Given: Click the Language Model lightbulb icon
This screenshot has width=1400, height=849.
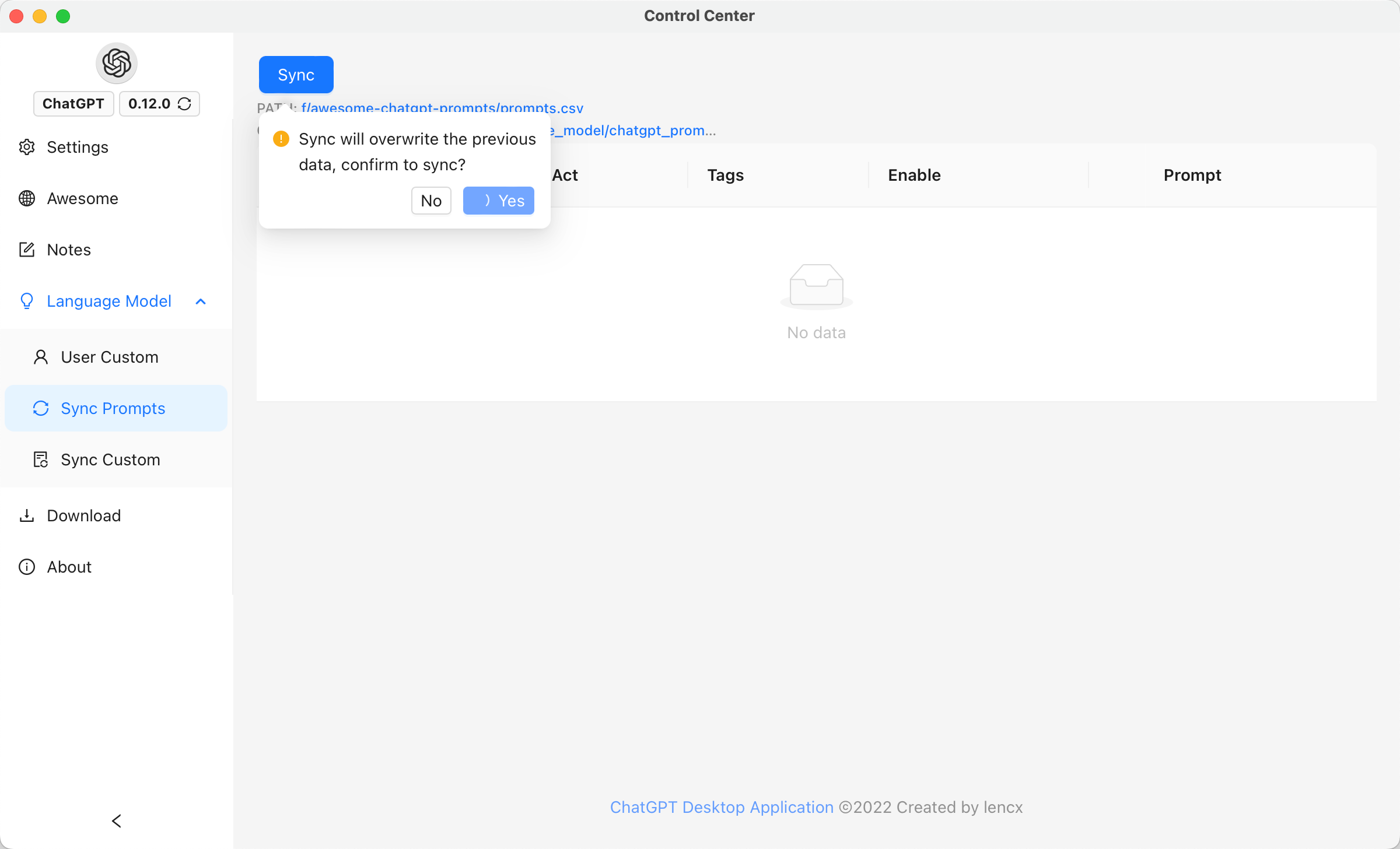Looking at the screenshot, I should [x=27, y=301].
